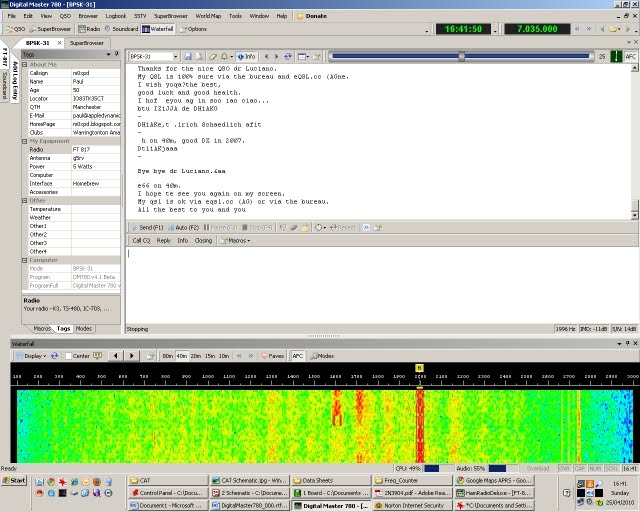Open the window layout dropdown icon
The height and width of the screenshot is (512, 640).
click(x=303, y=57)
